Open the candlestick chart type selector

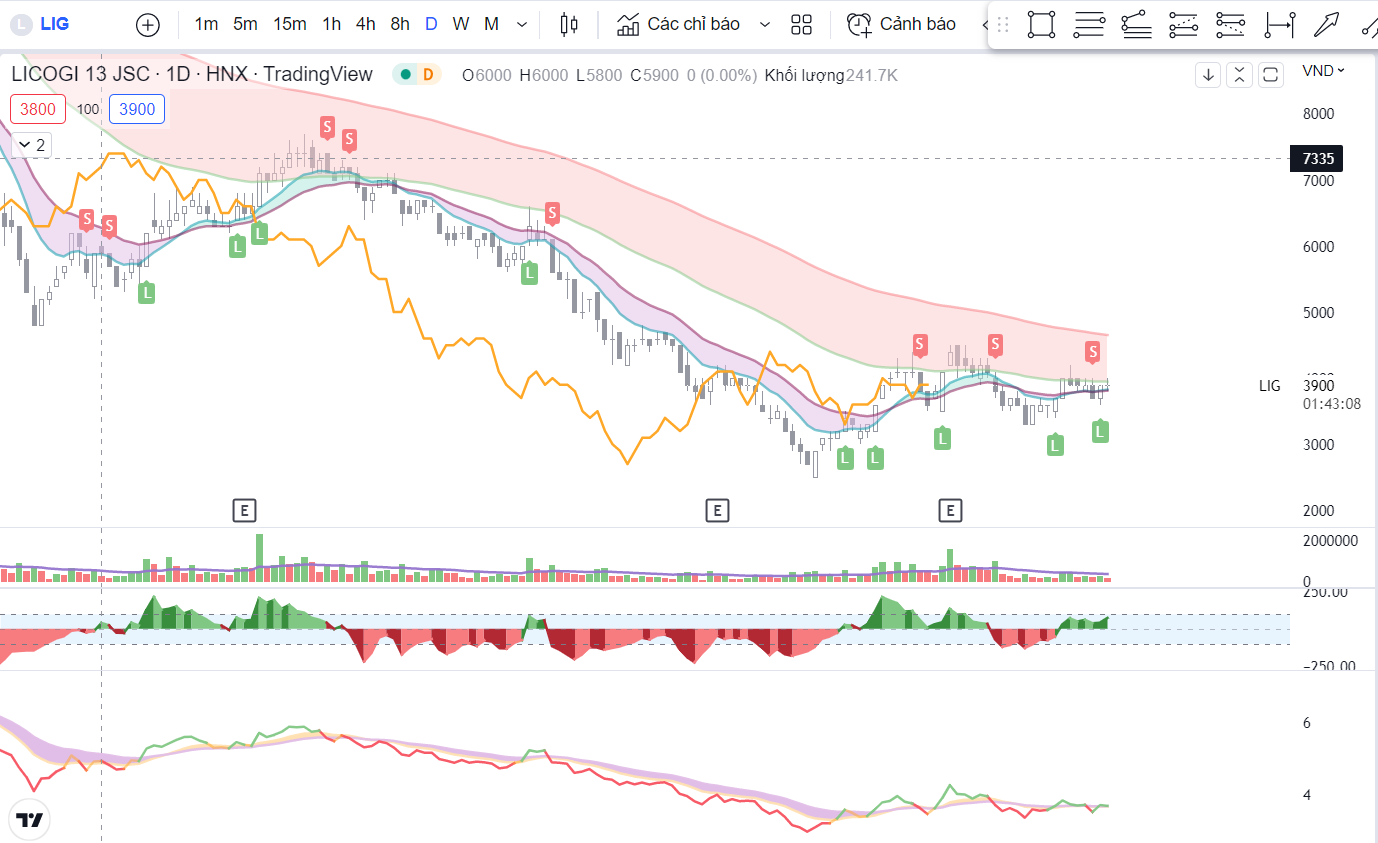[569, 24]
